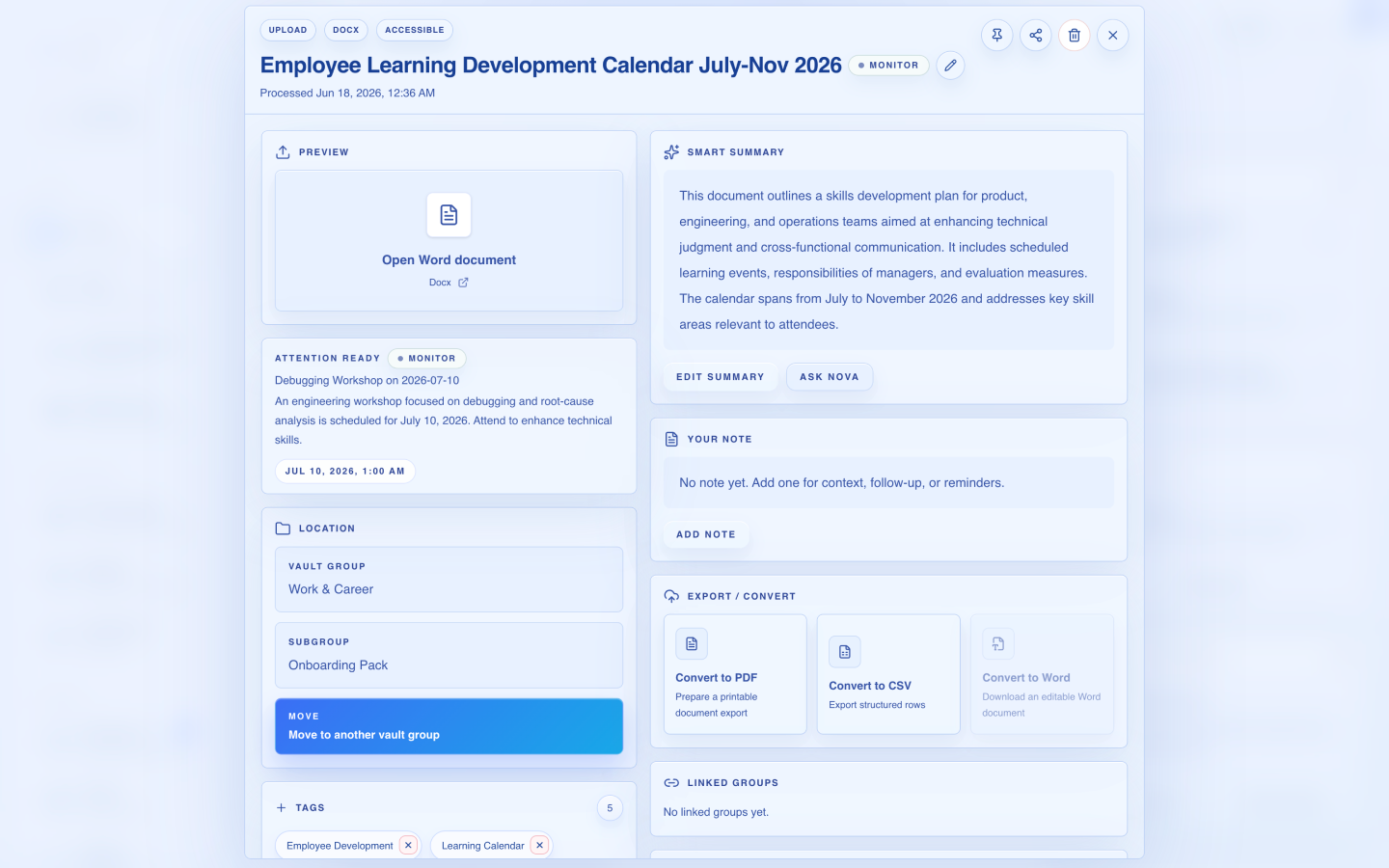Click the Linked Groups link icon
This screenshot has height=868, width=1389.
pyautogui.click(x=671, y=783)
